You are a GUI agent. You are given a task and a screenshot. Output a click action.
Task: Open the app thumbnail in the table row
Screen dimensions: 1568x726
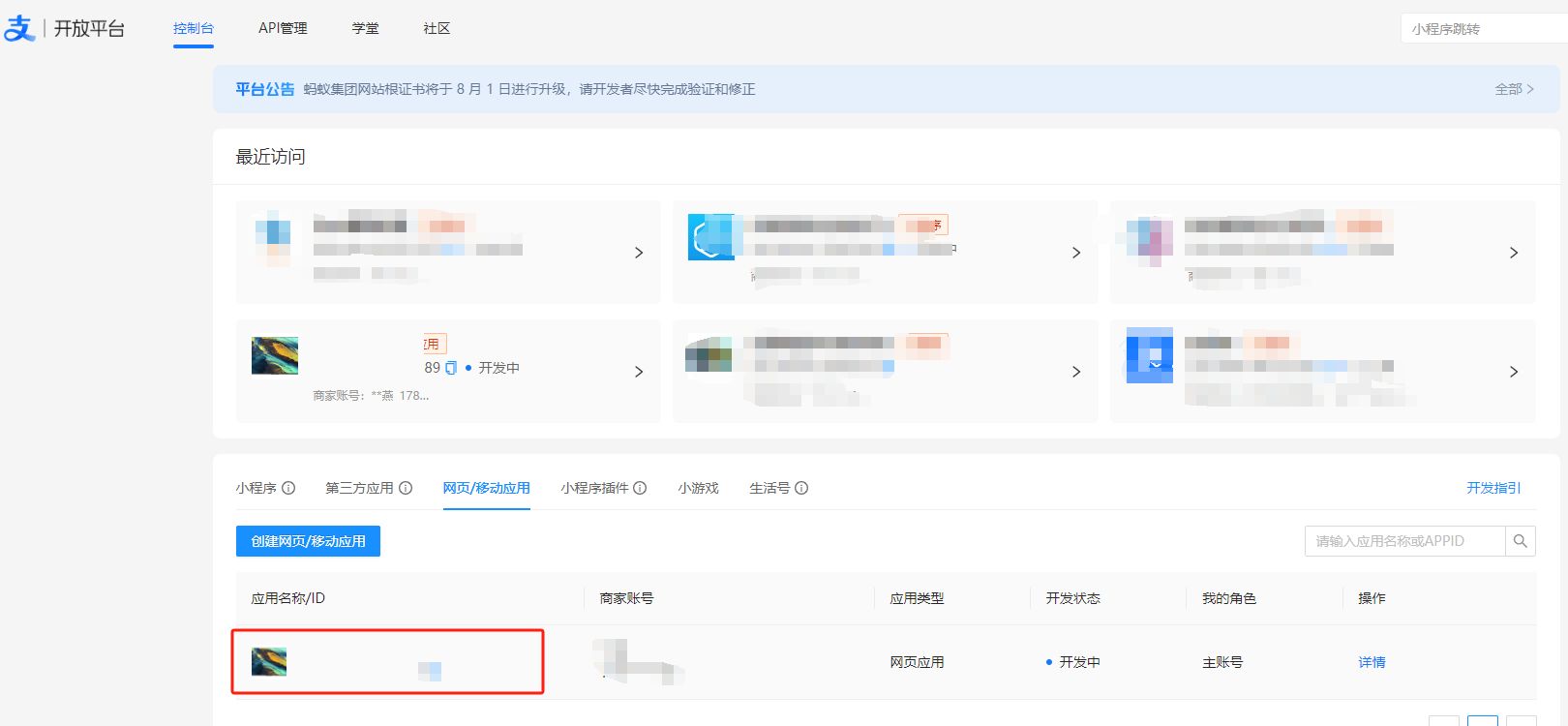pyautogui.click(x=269, y=662)
